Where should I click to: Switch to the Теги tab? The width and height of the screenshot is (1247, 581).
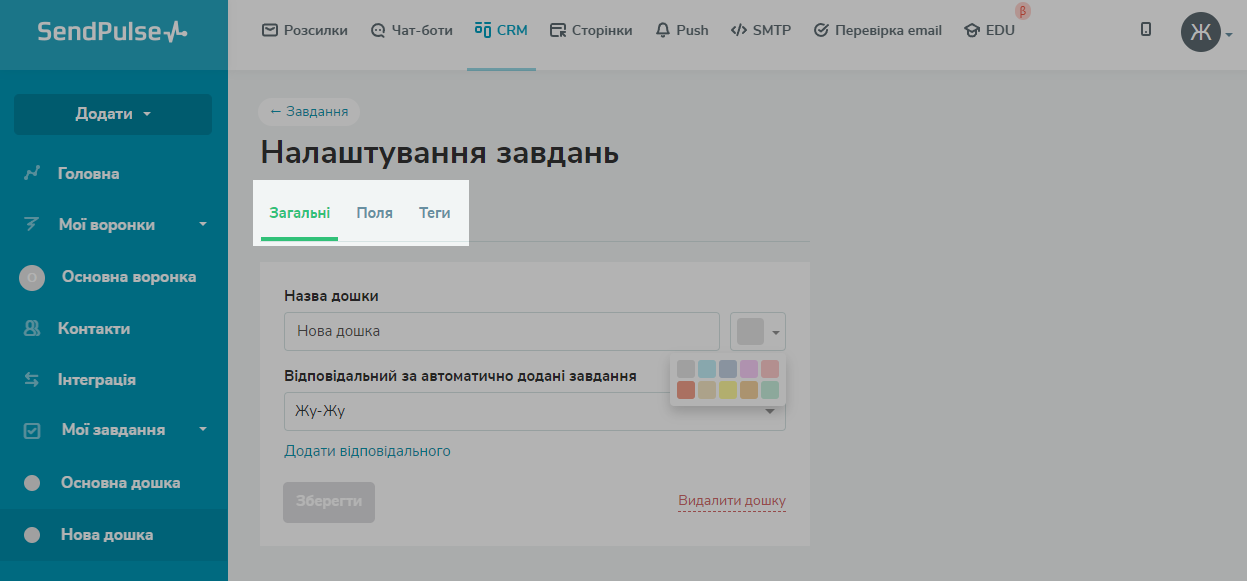tap(435, 213)
